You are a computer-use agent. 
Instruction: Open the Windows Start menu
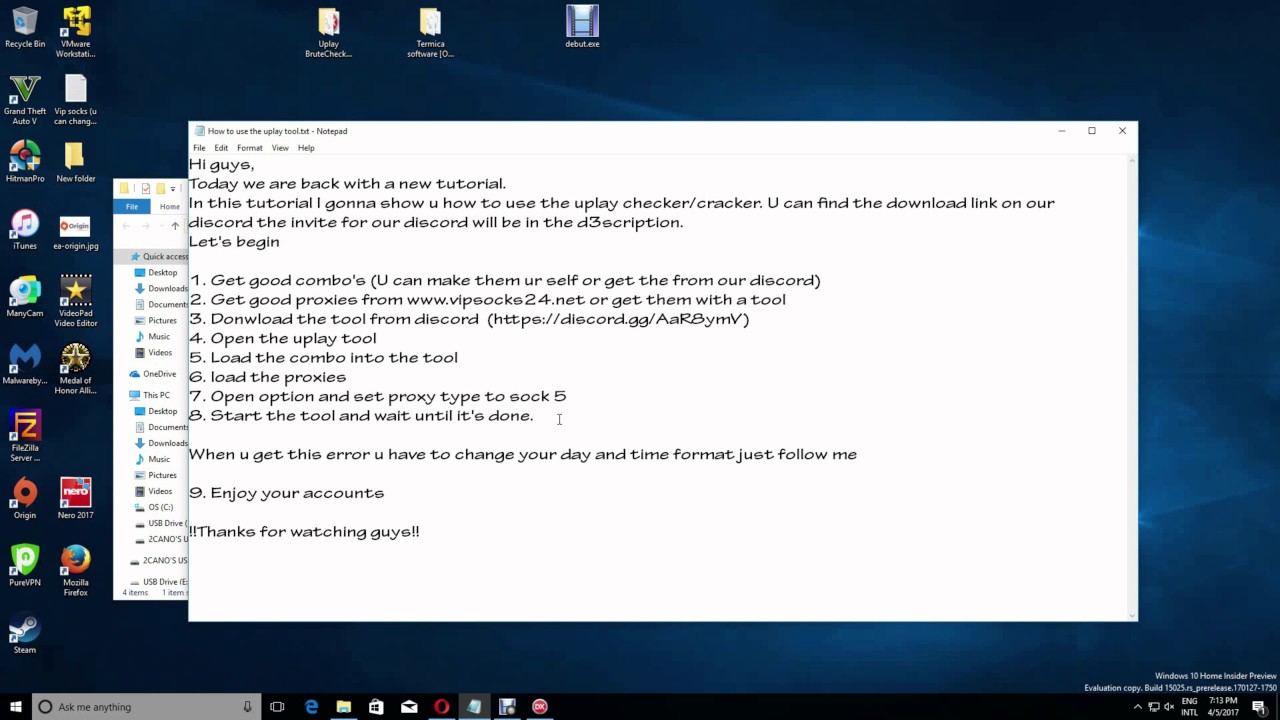point(16,707)
